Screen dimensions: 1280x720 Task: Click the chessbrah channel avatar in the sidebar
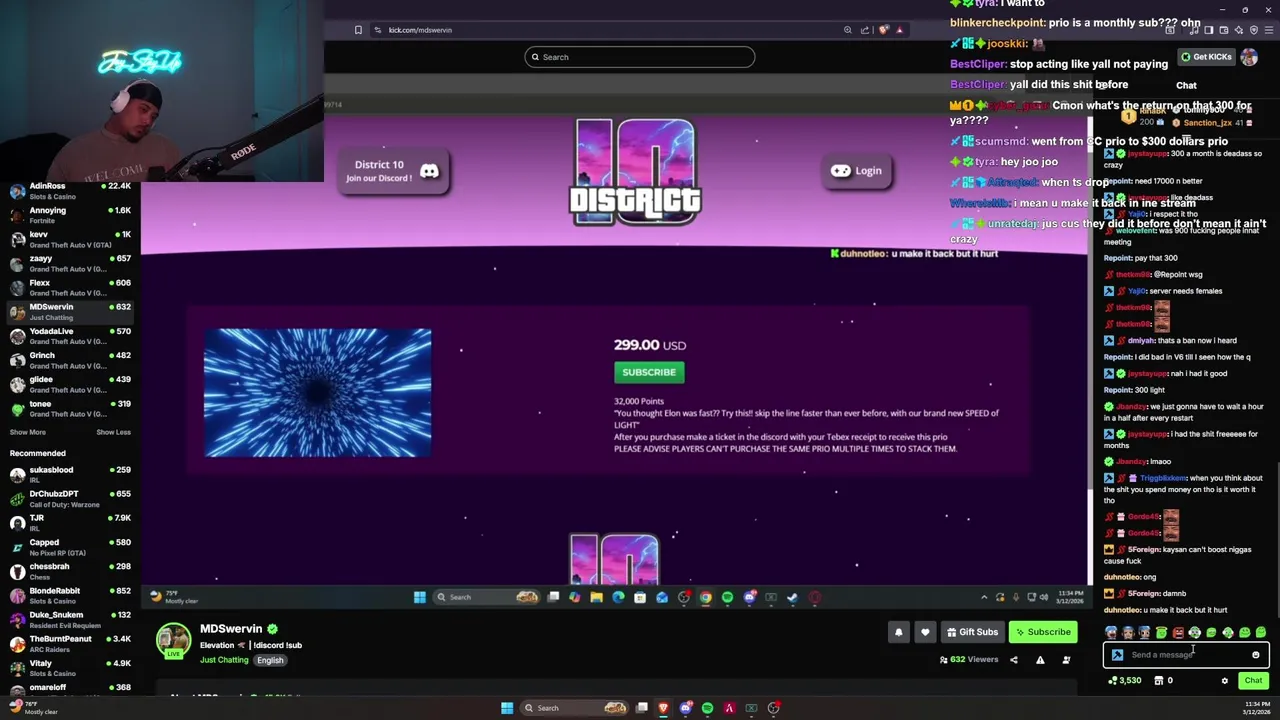pos(17,572)
